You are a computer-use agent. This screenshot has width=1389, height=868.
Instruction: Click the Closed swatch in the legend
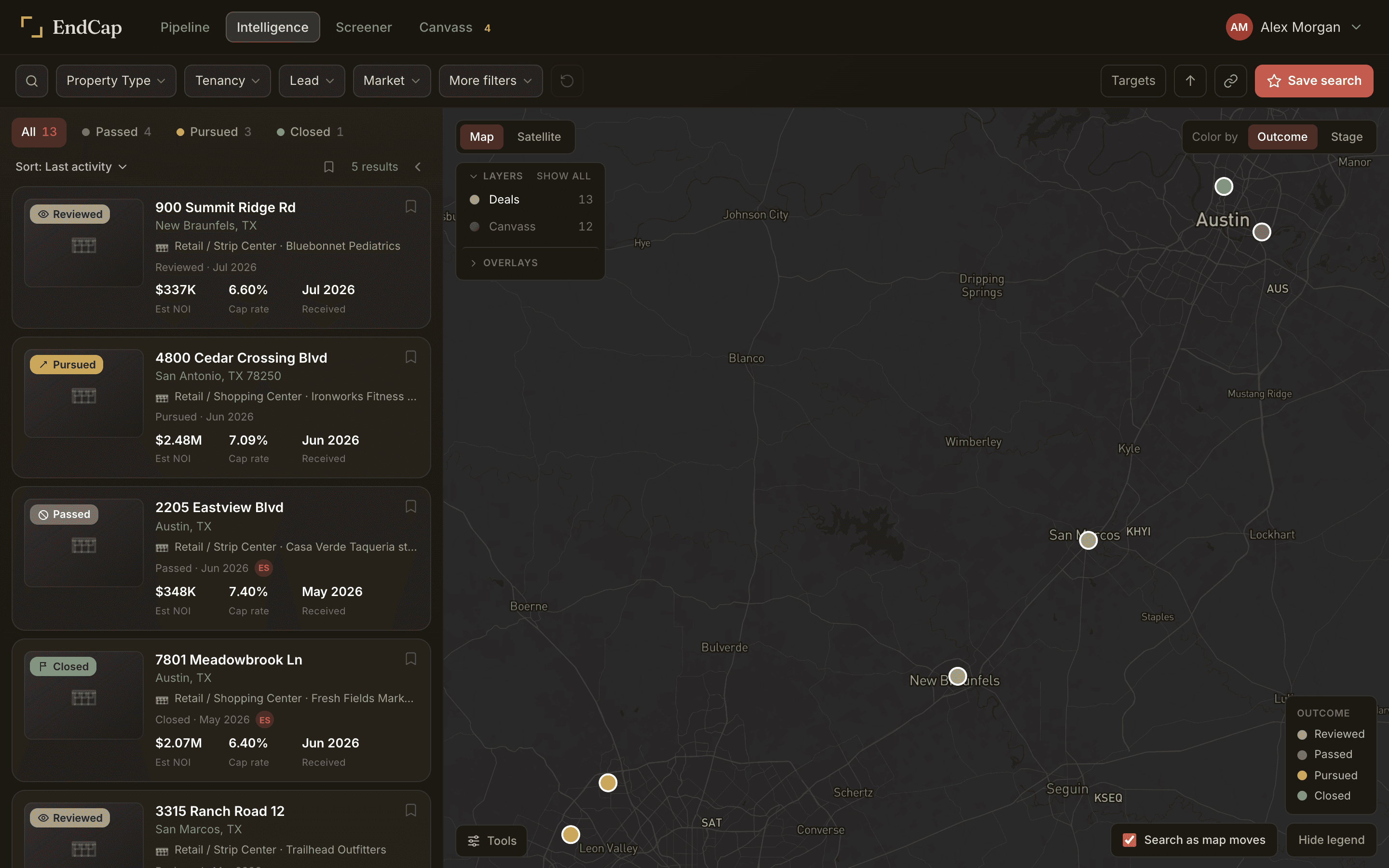click(1302, 796)
